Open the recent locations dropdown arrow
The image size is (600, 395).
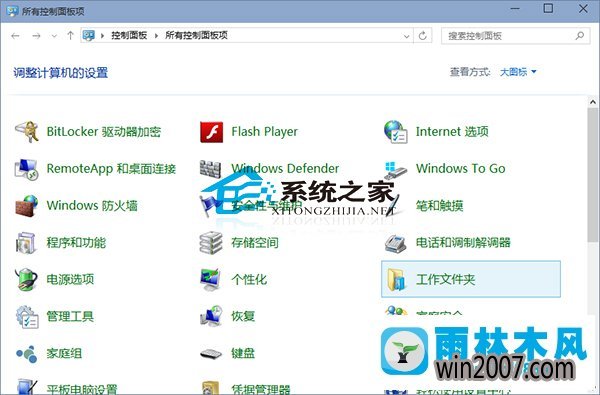coord(54,36)
